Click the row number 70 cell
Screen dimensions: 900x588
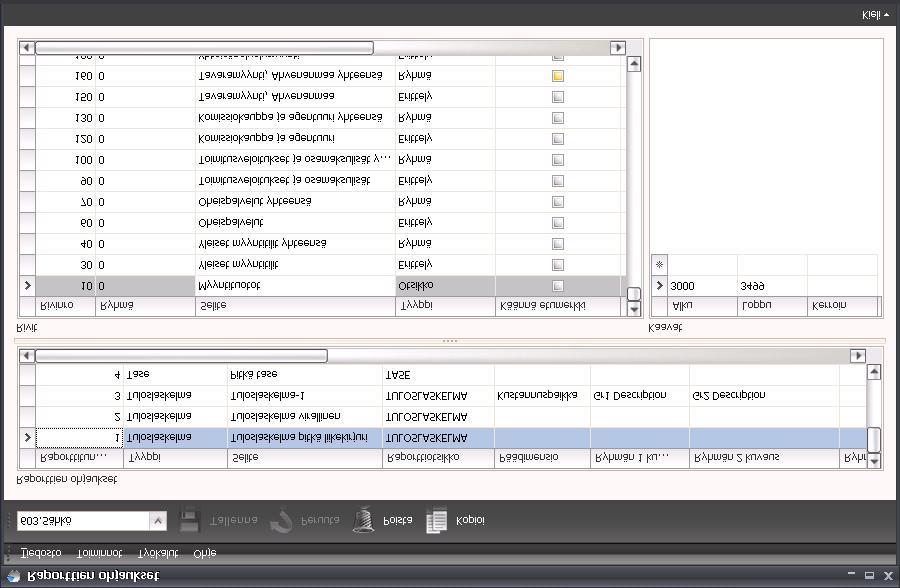[x=65, y=202]
